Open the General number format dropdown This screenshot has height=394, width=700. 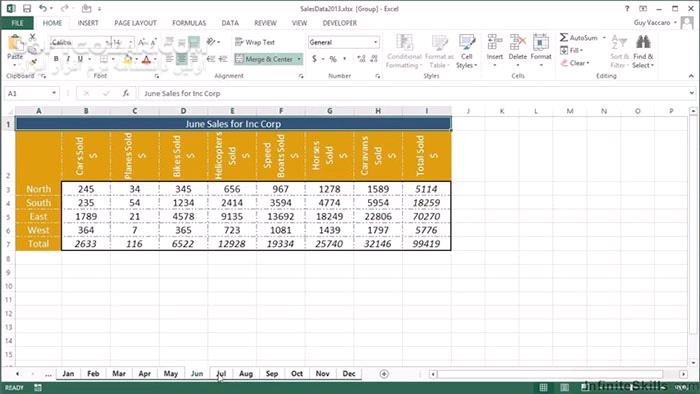tap(375, 42)
